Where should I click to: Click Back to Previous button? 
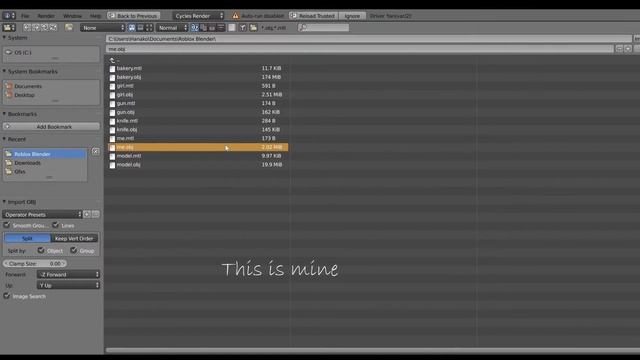pos(133,16)
